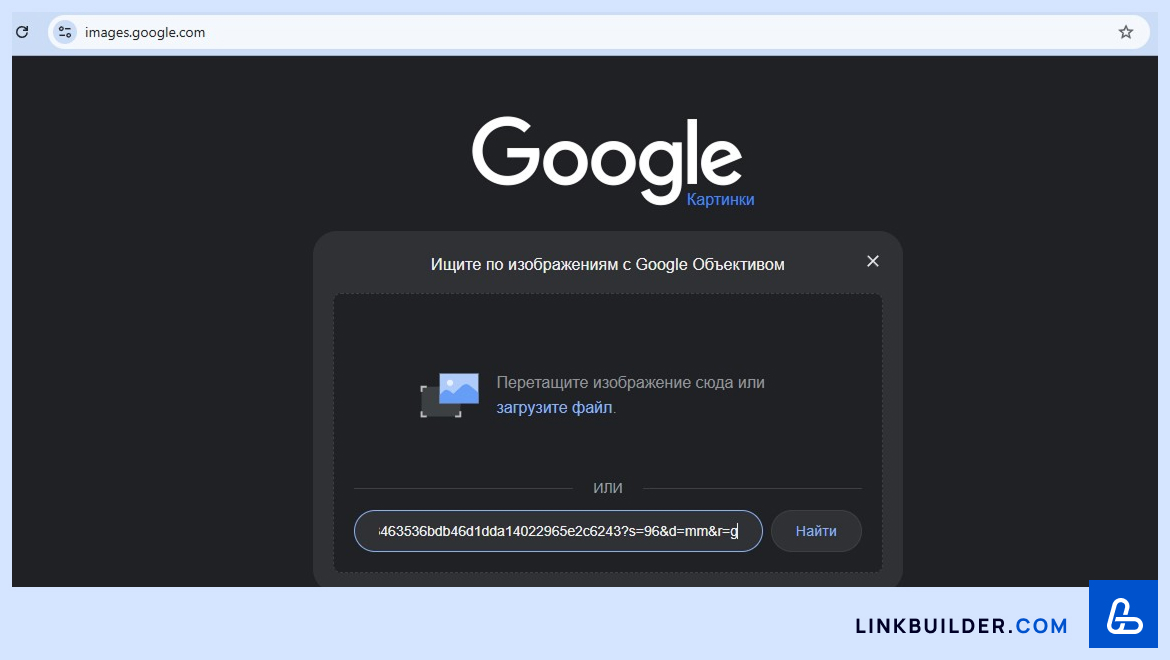
Task: Click the dialog title Ищите по изображениям
Action: pyautogui.click(x=607, y=264)
